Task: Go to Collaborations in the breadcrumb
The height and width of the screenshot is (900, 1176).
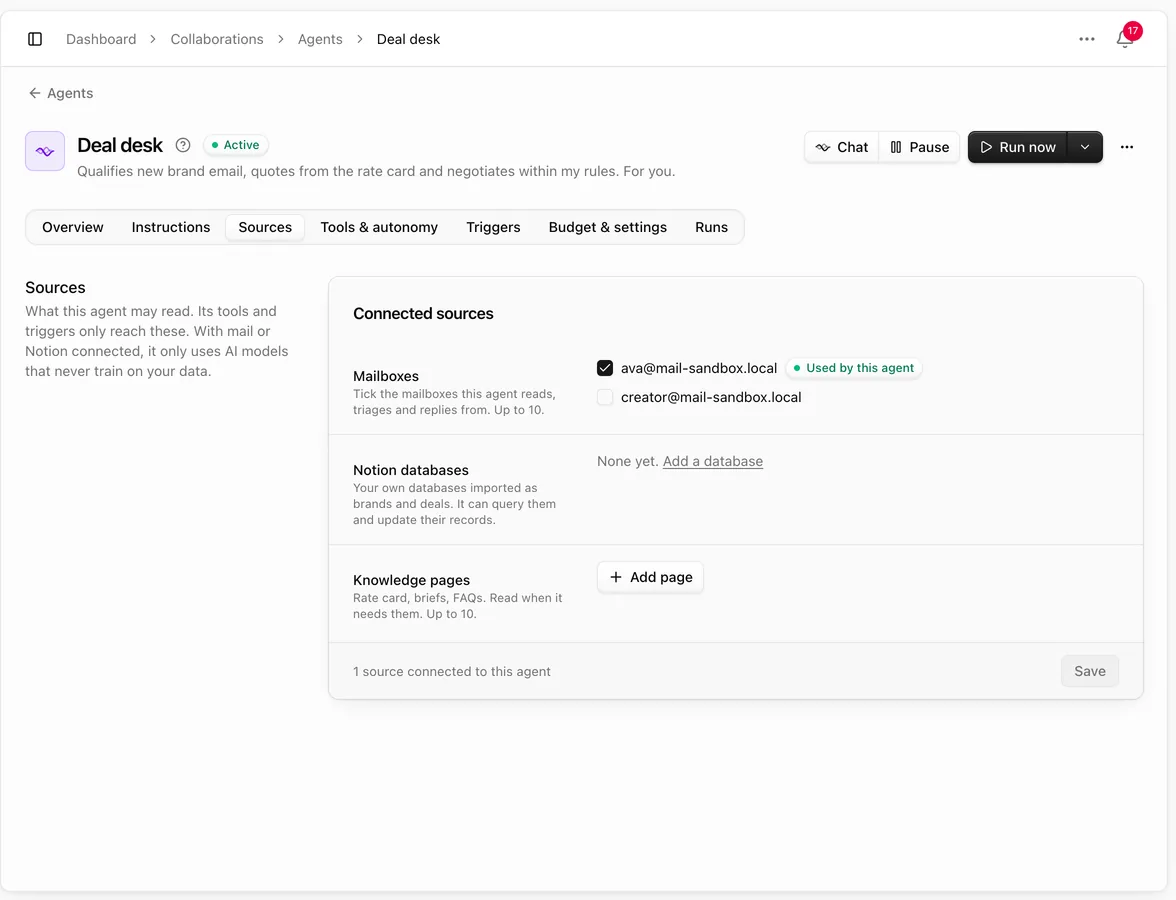Action: point(217,39)
